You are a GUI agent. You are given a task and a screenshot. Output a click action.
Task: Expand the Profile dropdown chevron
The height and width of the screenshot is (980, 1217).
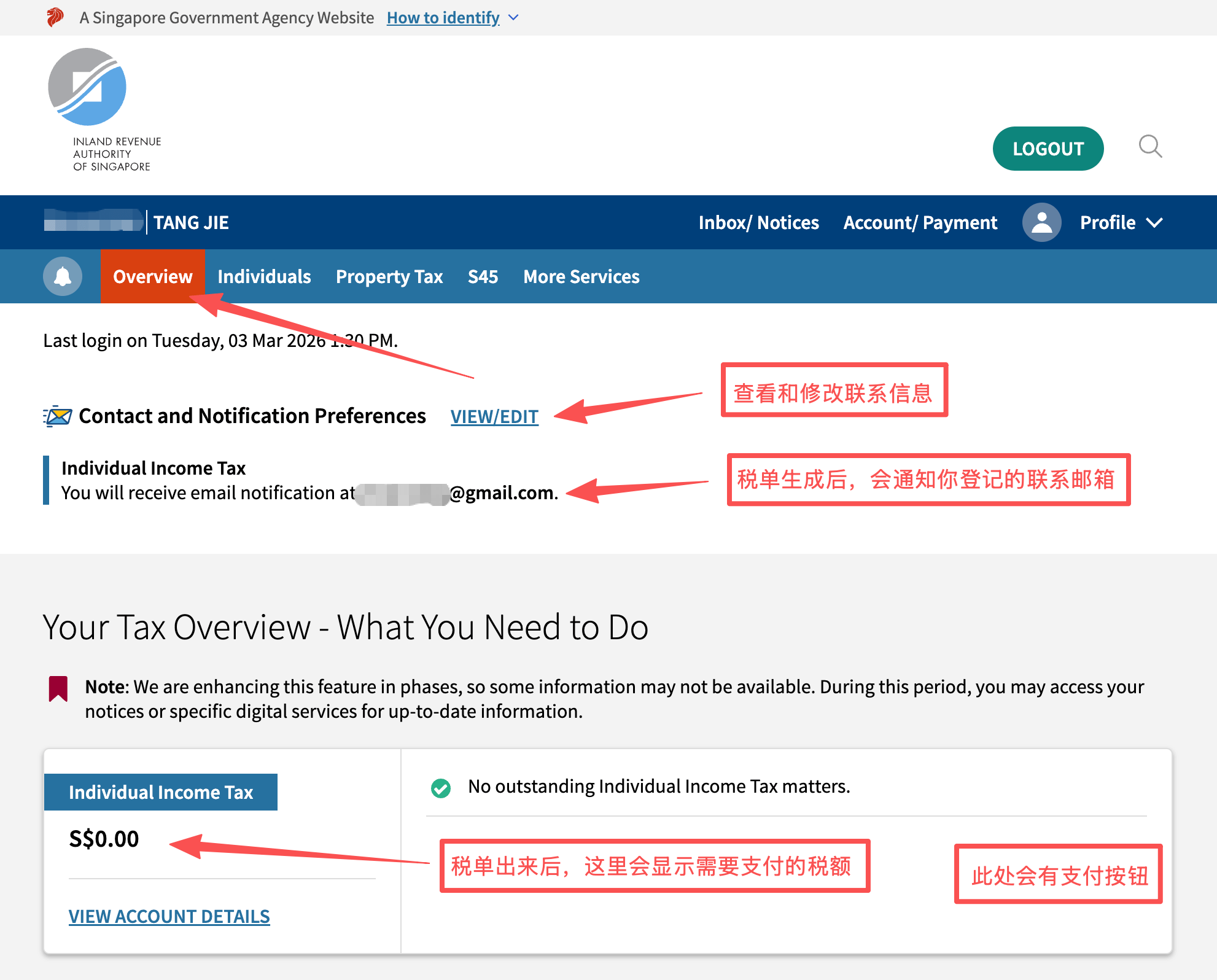point(1155,222)
